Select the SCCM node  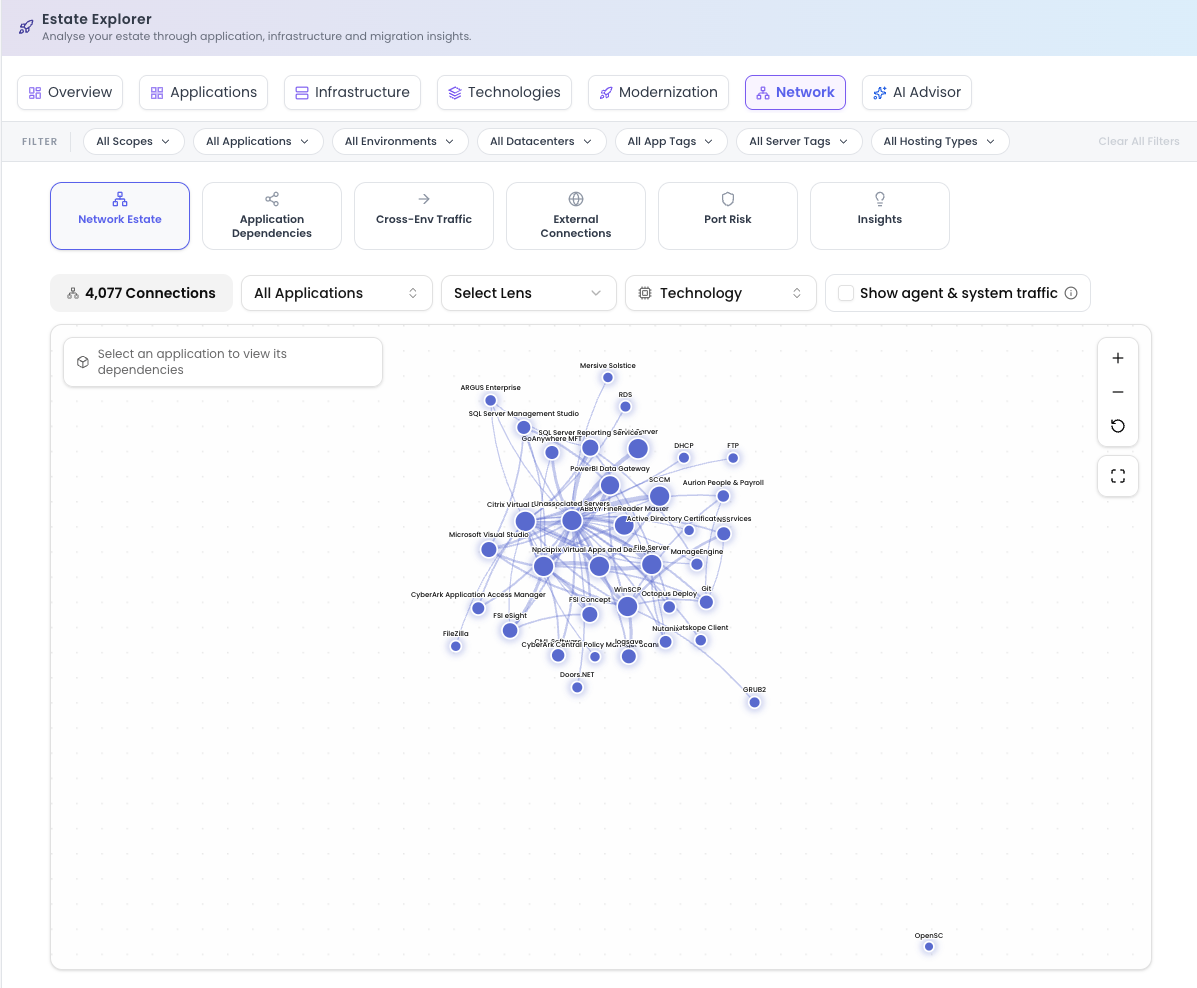660,496
